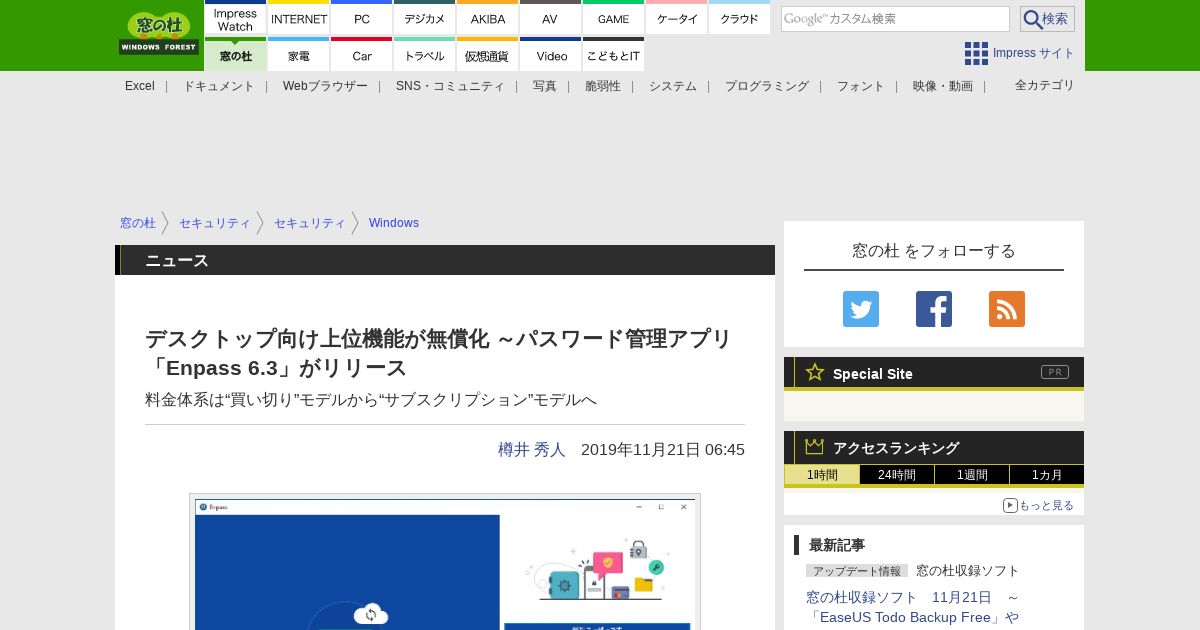Screen dimensions: 1200x630
Task: Open the Impress サイト link
Action: 1034,53
